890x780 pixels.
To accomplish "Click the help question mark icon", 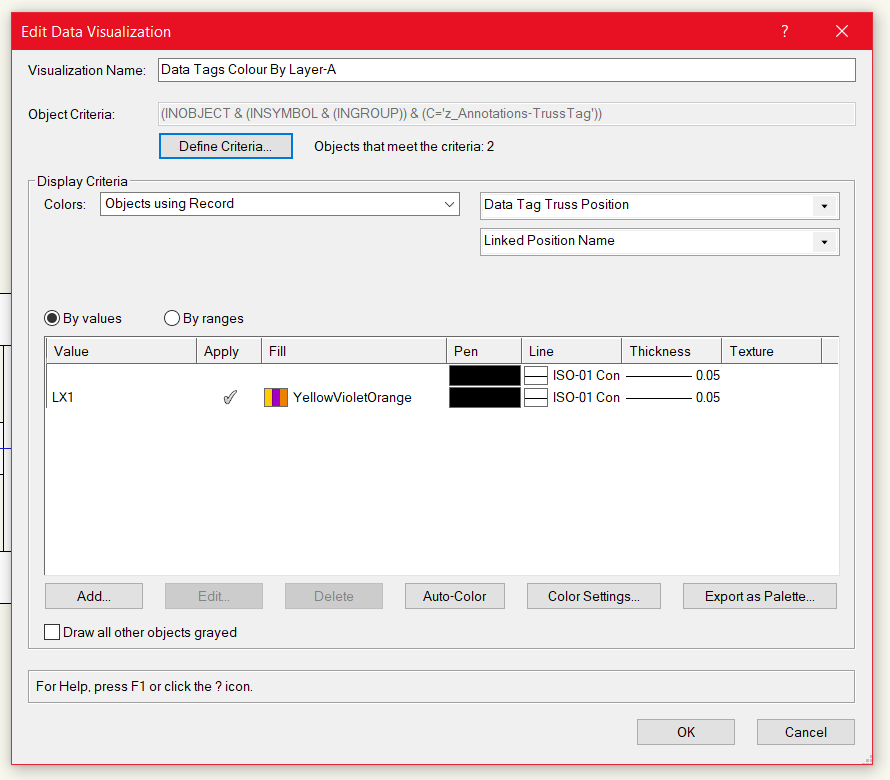I will (784, 31).
